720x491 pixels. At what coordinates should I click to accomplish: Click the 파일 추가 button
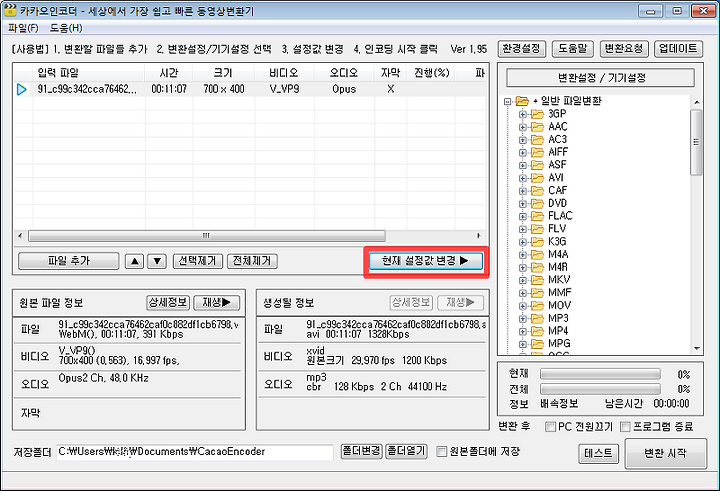point(69,261)
